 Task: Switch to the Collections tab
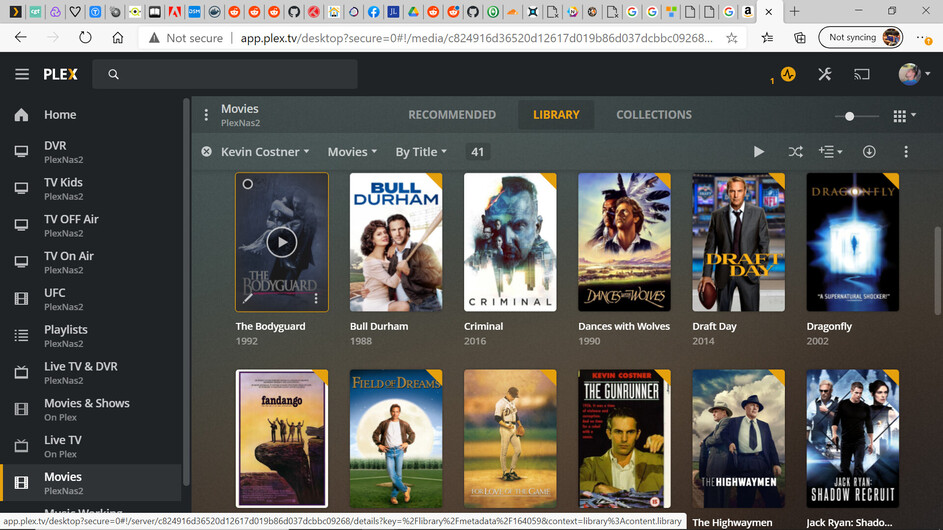pyautogui.click(x=654, y=114)
